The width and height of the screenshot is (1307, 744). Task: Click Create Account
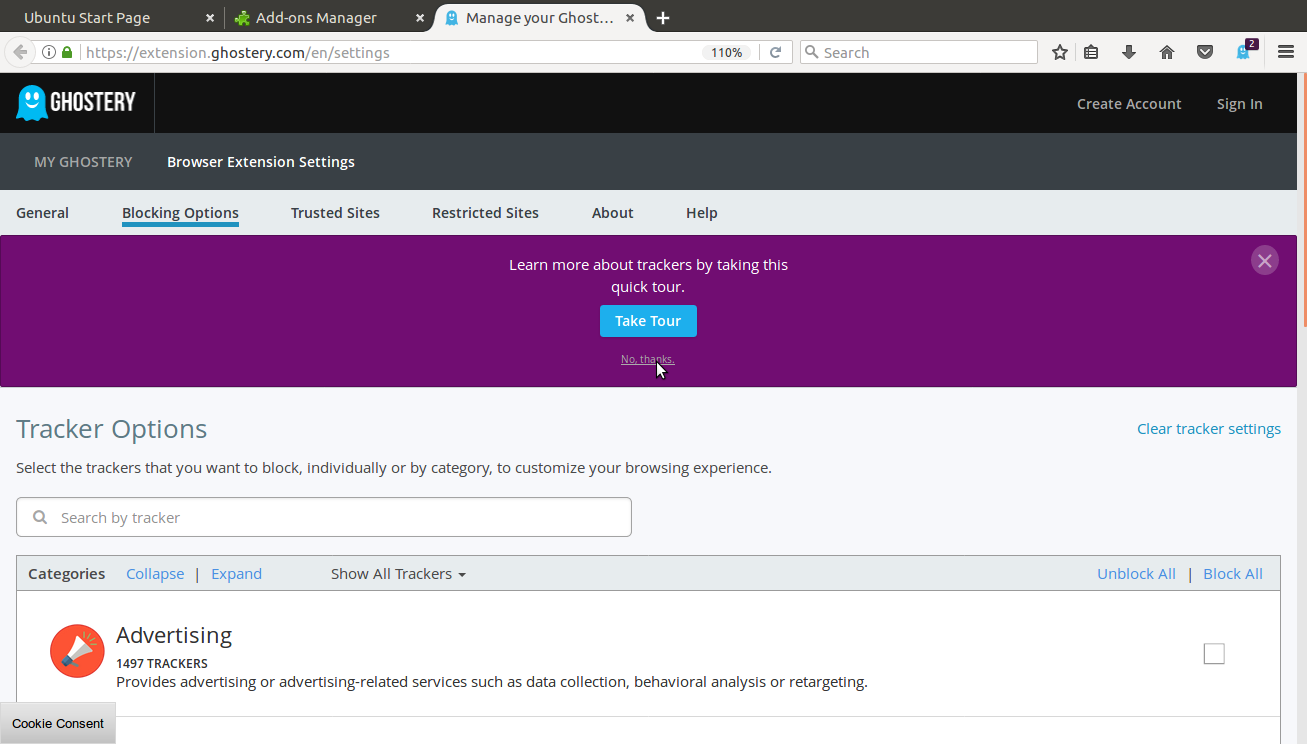pos(1129,103)
